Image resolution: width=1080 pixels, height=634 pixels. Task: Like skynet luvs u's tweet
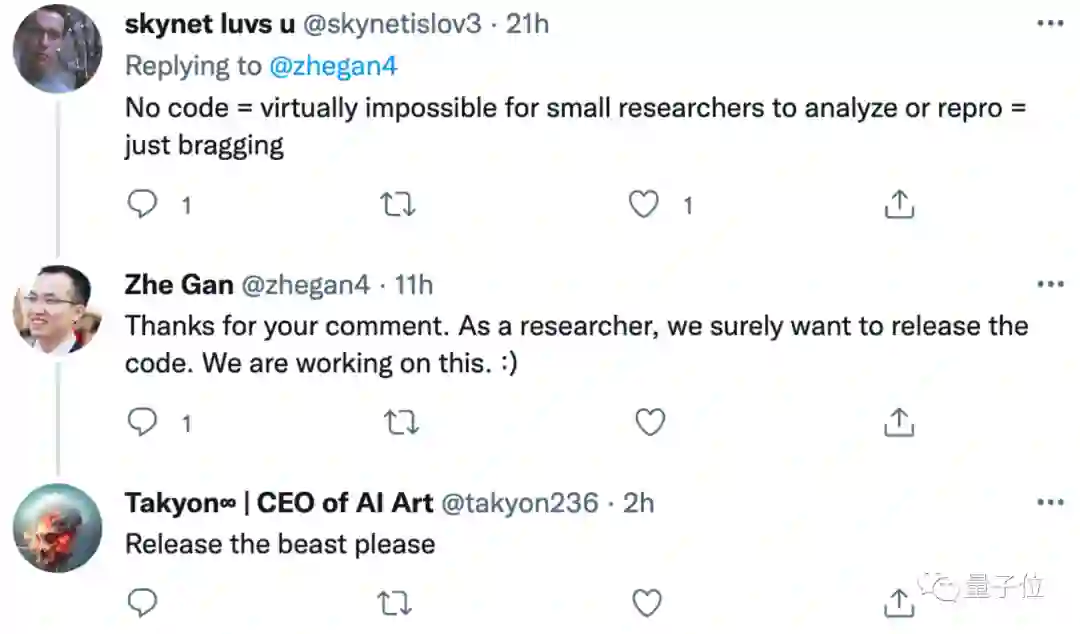click(644, 204)
